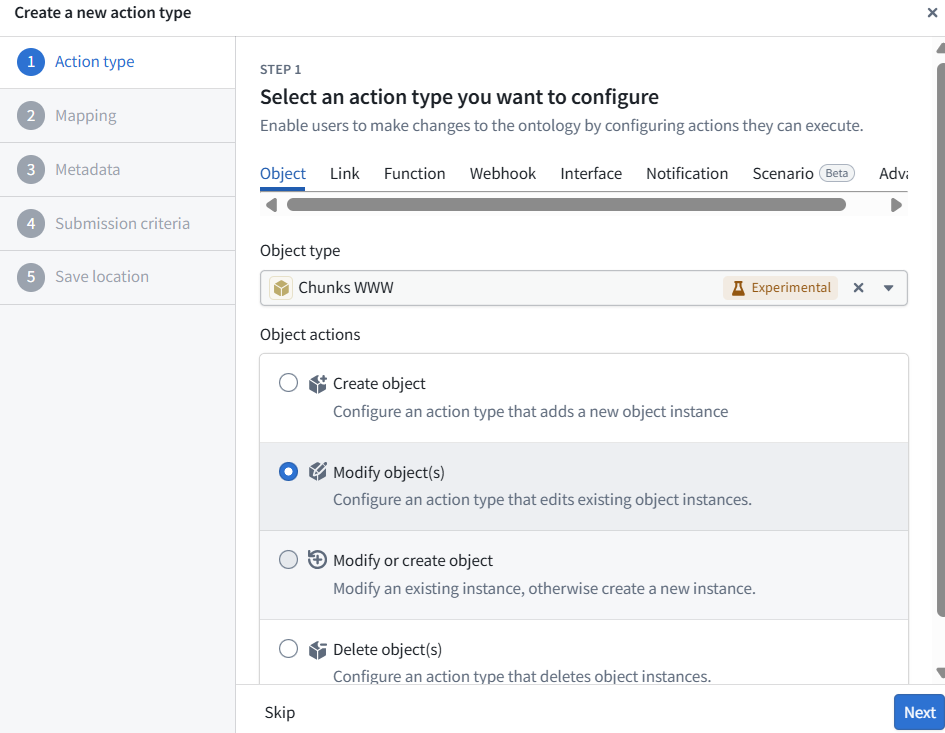Click the step 5 circle icon
This screenshot has height=733, width=945.
pyautogui.click(x=31, y=277)
